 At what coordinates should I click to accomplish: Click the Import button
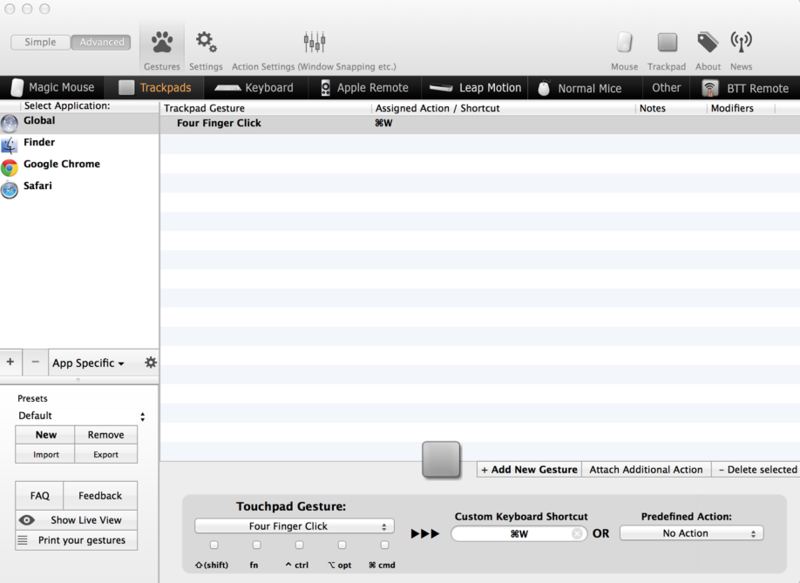coord(45,454)
